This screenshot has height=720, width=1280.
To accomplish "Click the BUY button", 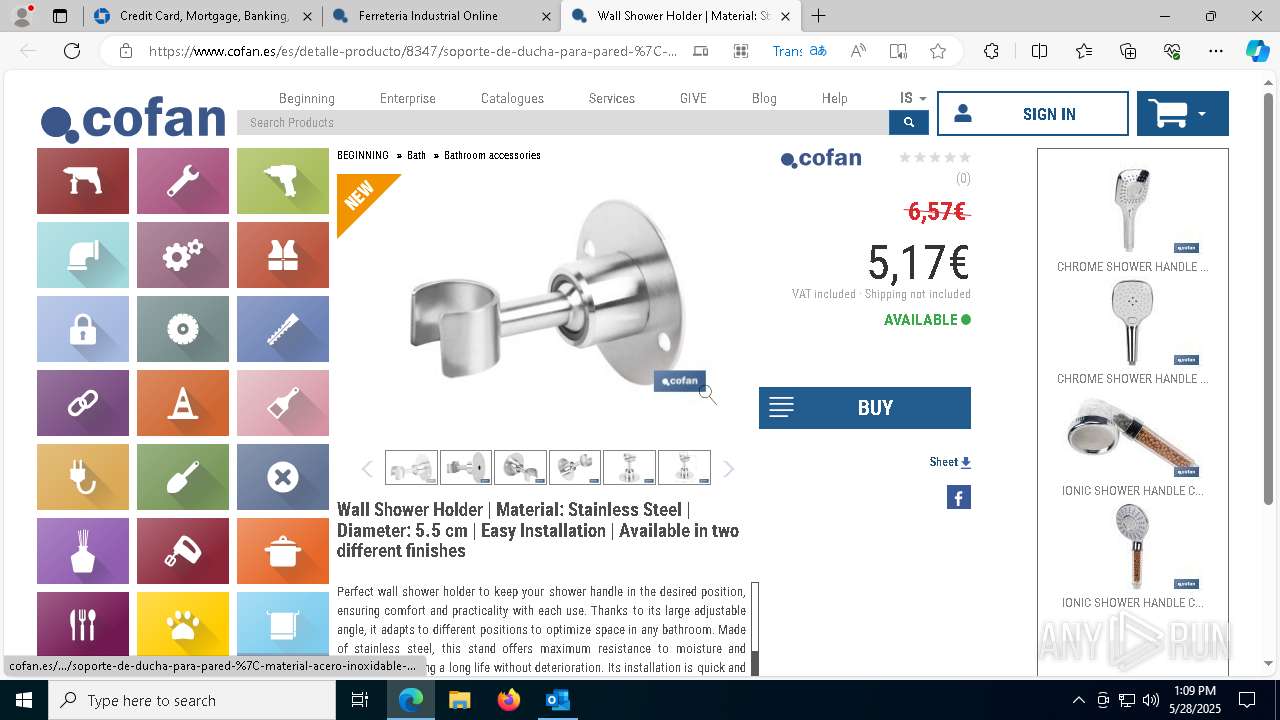I will click(x=864, y=408).
